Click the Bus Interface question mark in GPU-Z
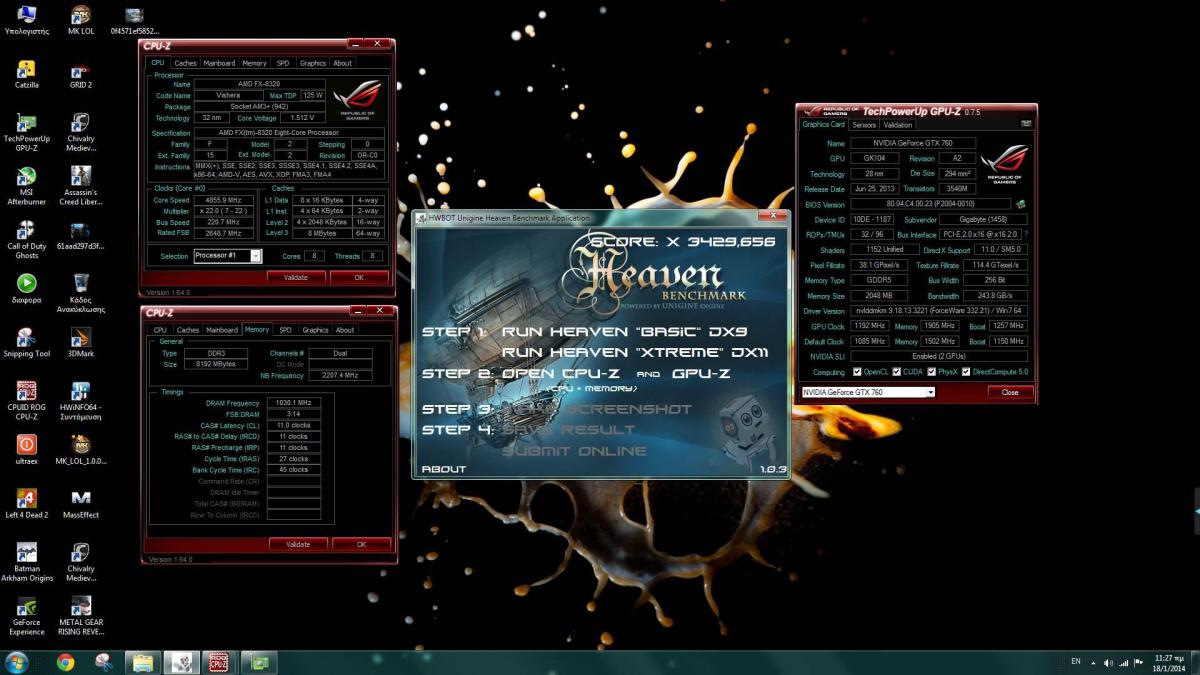Screen dimensions: 1200x675 coord(1025,234)
